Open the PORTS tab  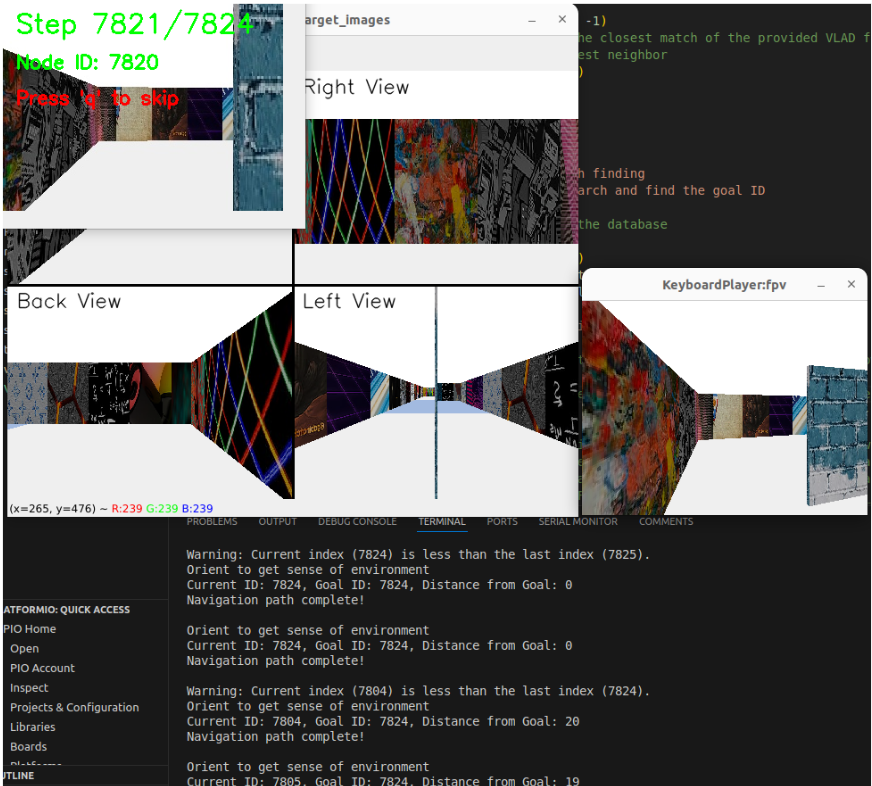pos(502,521)
